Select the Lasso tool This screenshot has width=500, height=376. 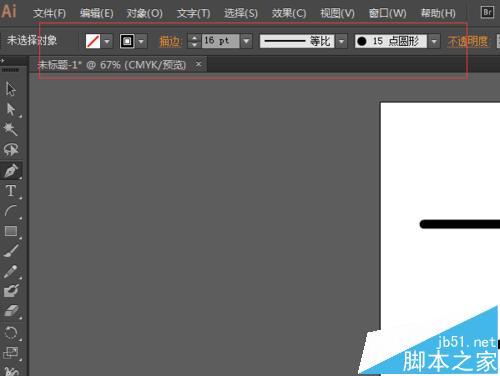(x=11, y=150)
